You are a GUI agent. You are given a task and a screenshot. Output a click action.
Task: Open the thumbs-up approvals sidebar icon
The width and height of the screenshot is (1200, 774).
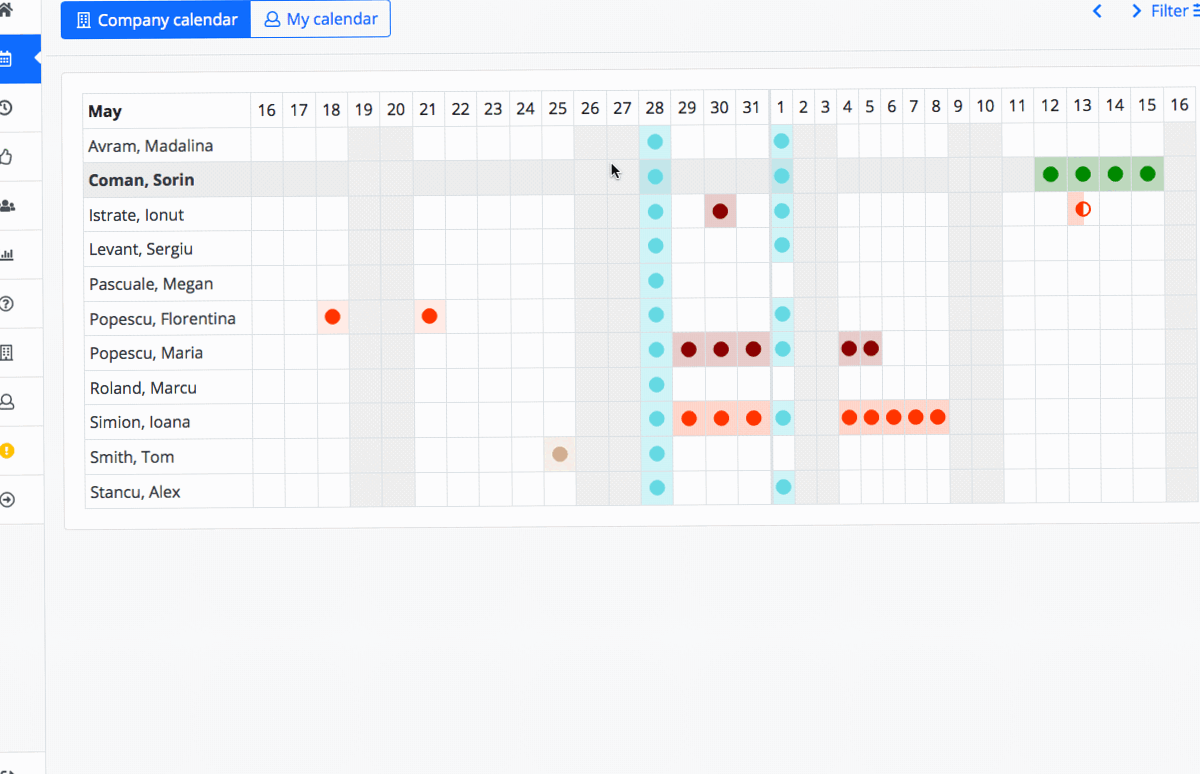pos(7,157)
